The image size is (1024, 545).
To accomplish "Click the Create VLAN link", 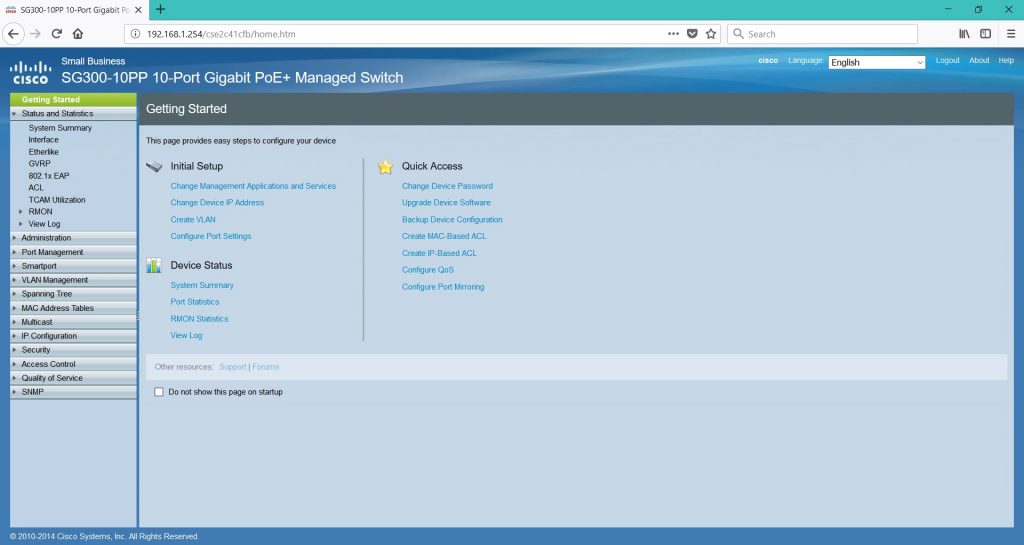I will point(193,219).
